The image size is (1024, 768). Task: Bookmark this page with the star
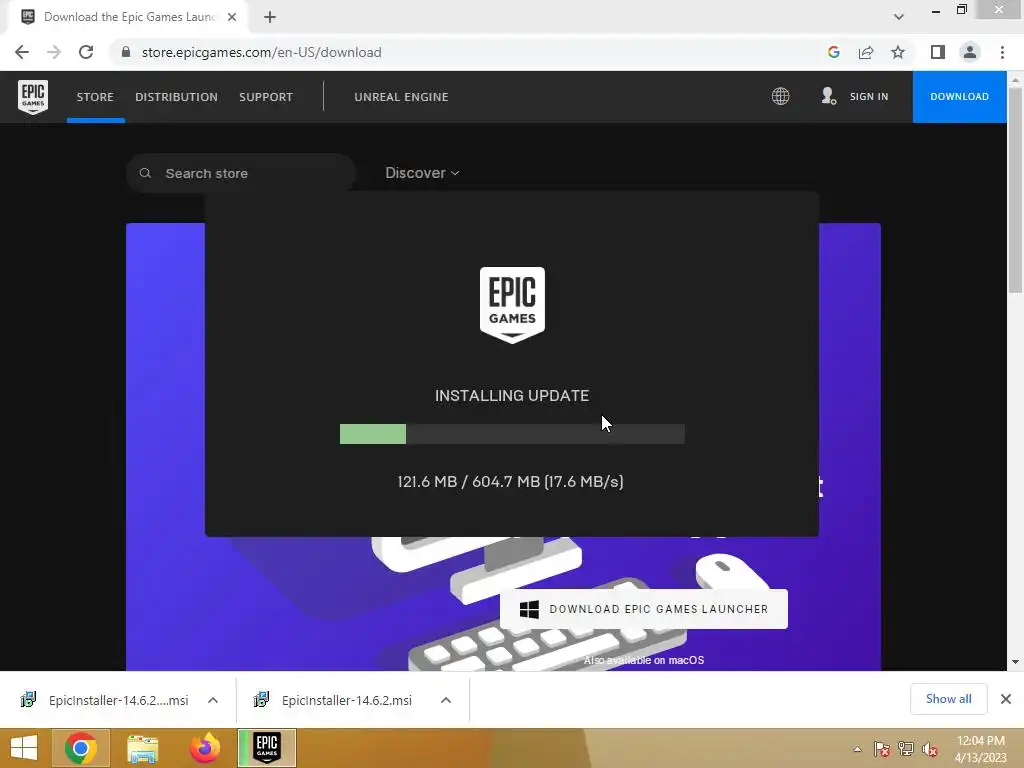898,52
